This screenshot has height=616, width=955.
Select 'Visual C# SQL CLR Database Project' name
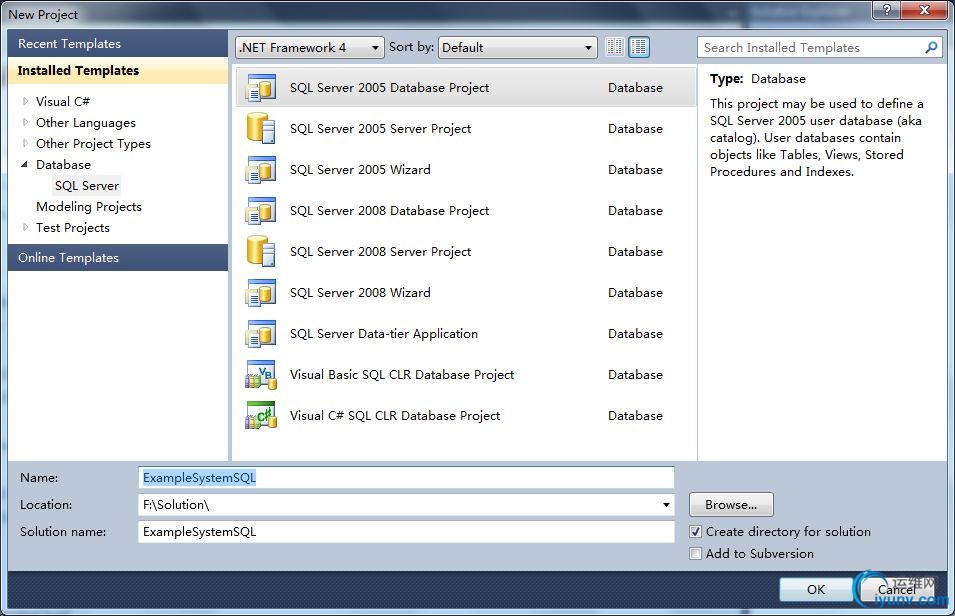(395, 416)
